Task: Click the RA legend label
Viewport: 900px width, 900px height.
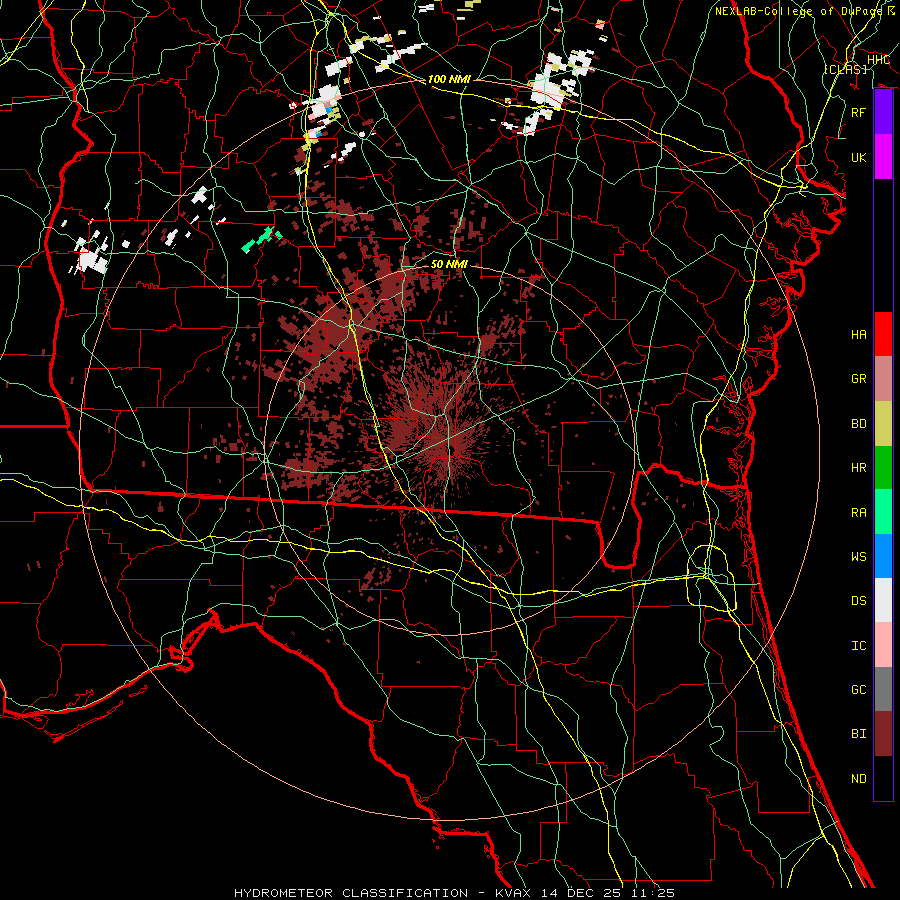Action: tap(858, 513)
